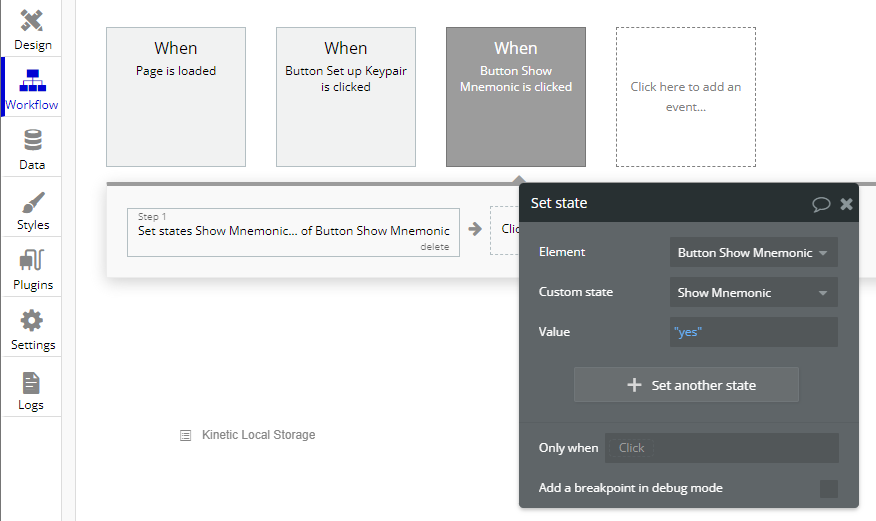Open the Settings gear icon
The image size is (876, 521).
pos(32,321)
